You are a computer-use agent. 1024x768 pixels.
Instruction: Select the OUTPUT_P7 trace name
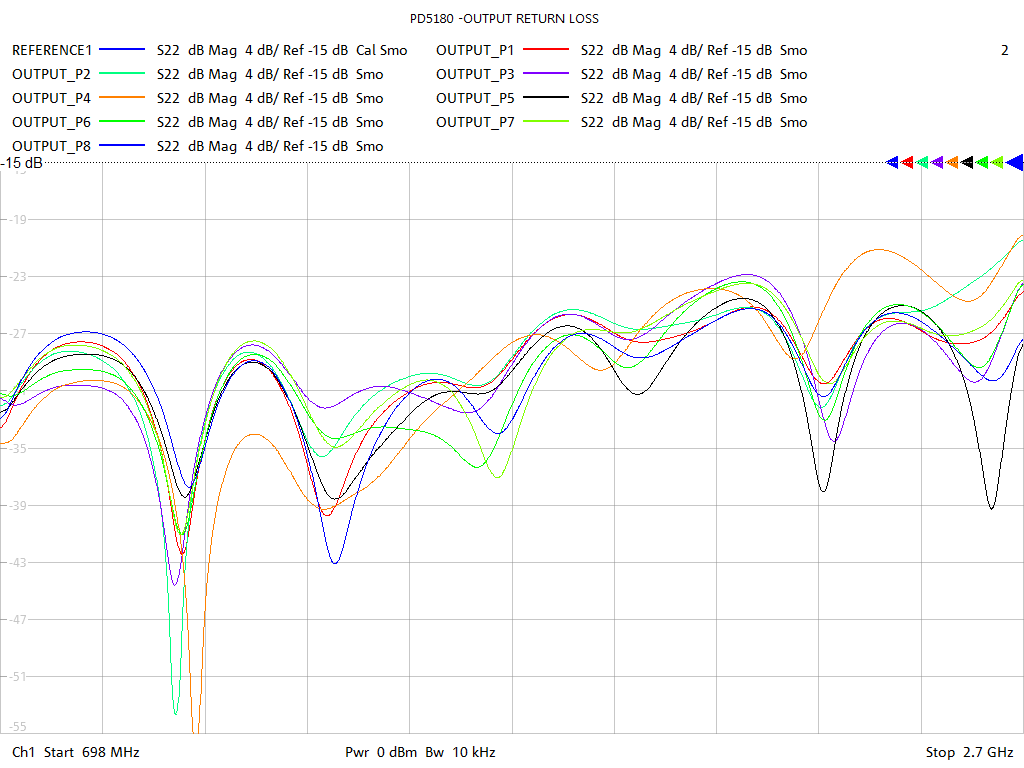pyautogui.click(x=475, y=123)
